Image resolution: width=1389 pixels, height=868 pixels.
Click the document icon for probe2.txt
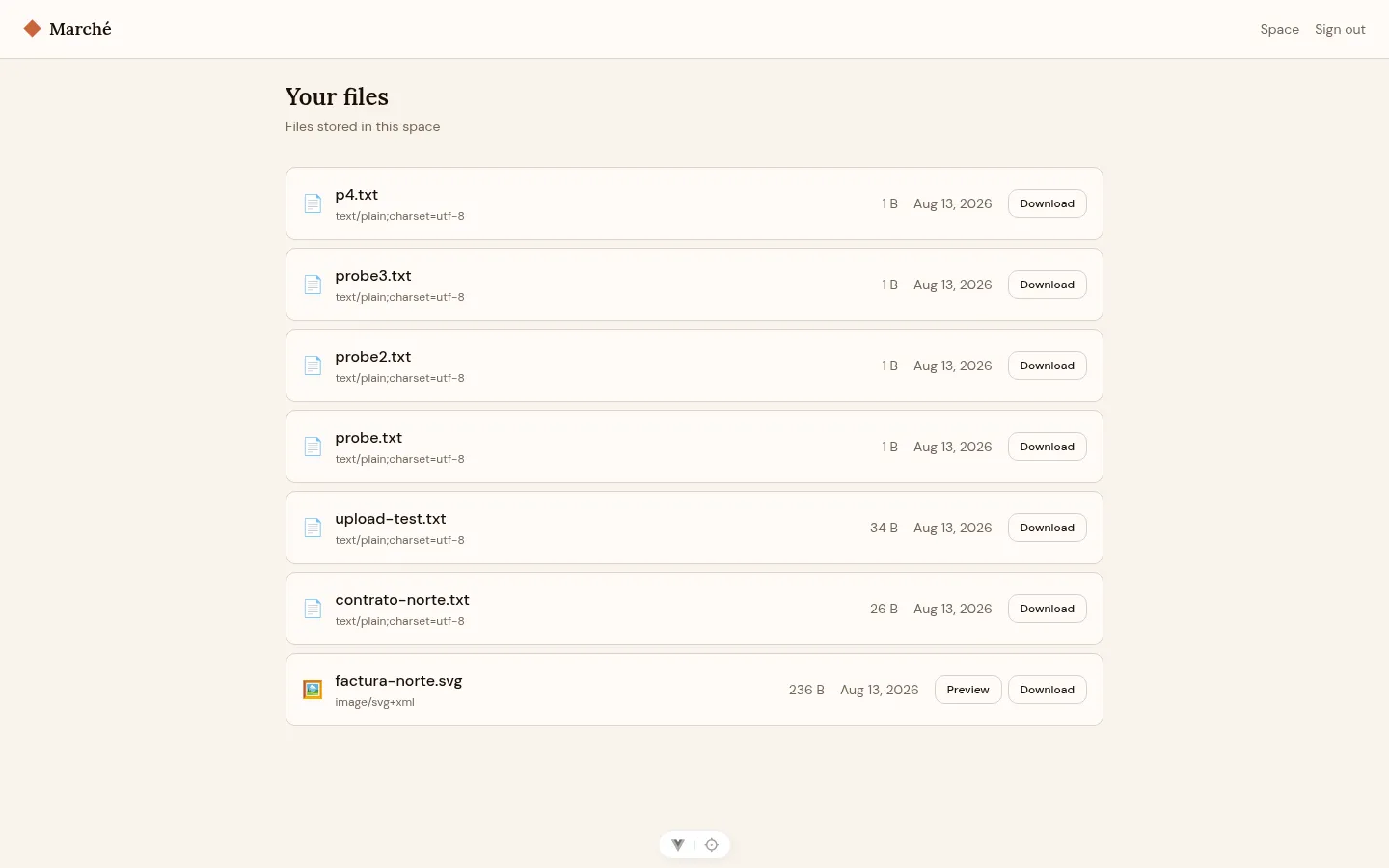tap(313, 366)
